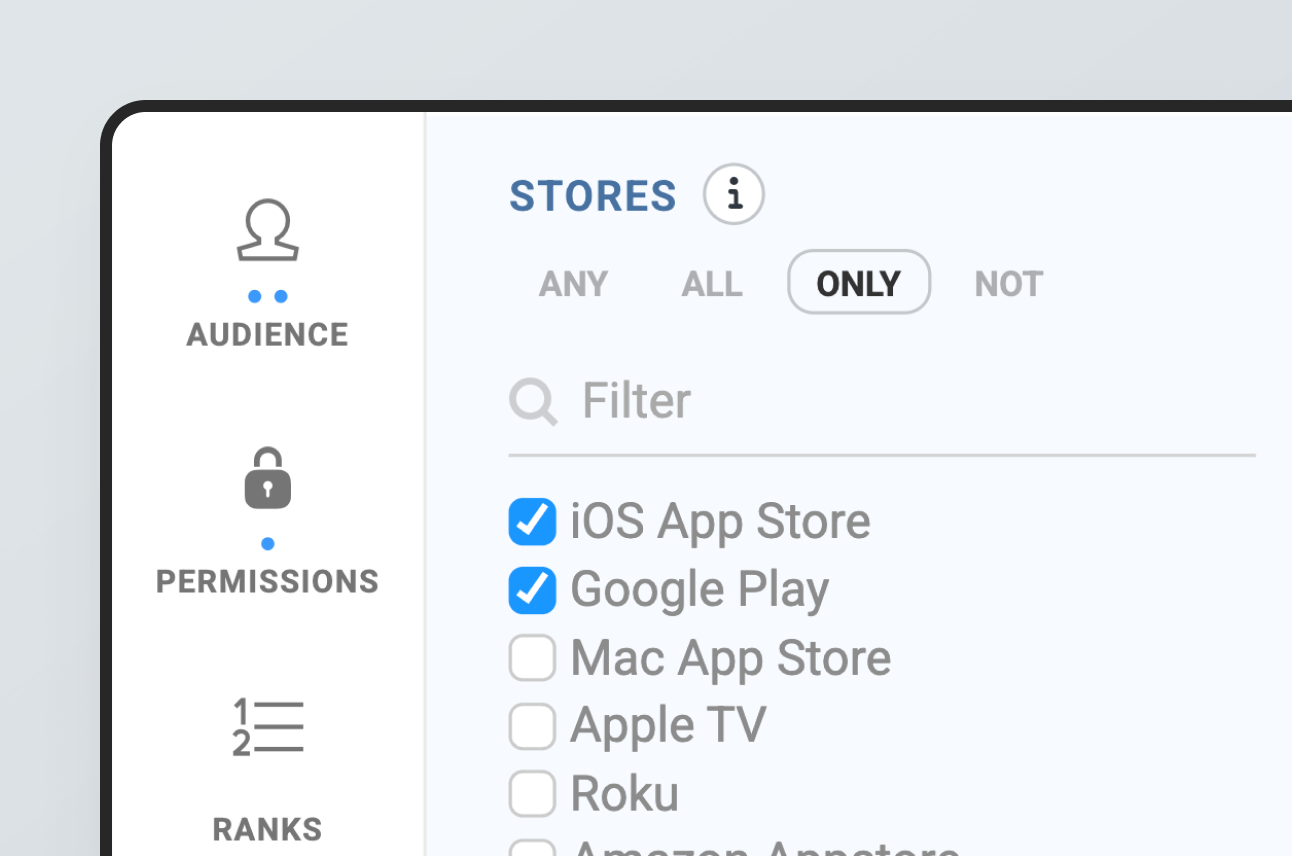Screen dimensions: 1292x856
Task: Enable the Mac App Store checkbox
Action: click(532, 657)
